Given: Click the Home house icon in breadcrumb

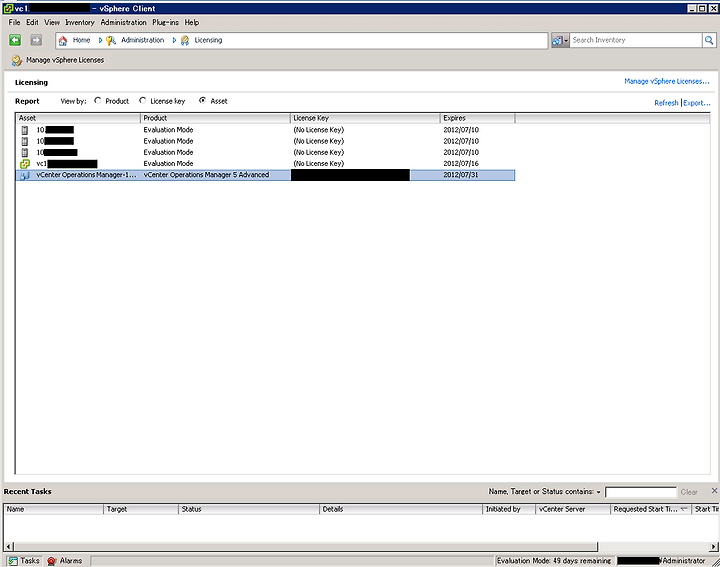Looking at the screenshot, I should (x=63, y=40).
